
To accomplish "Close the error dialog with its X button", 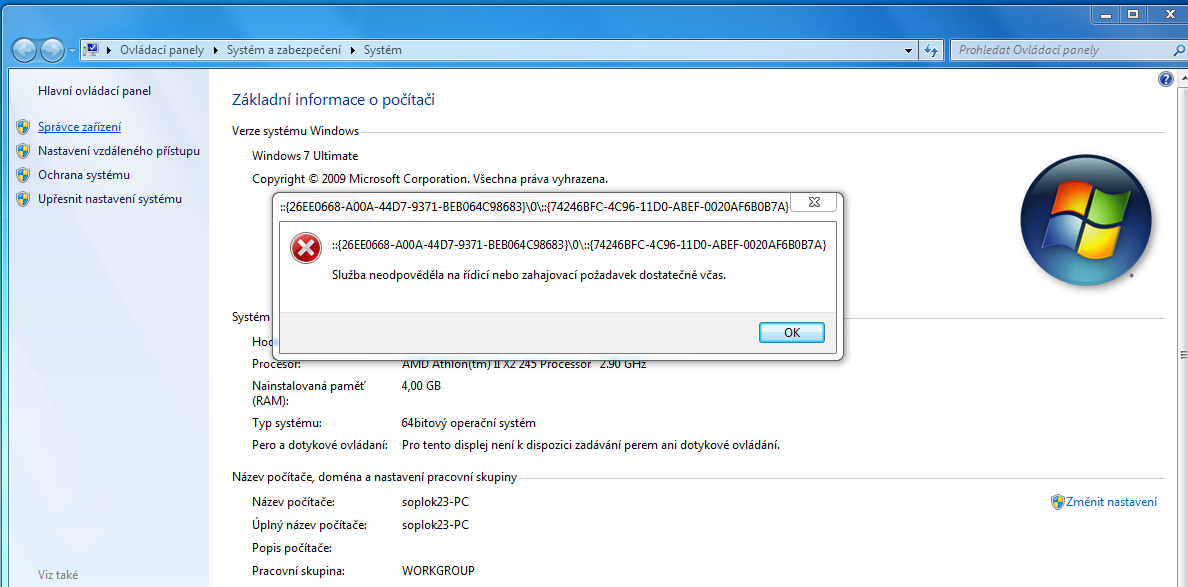I will (x=814, y=202).
